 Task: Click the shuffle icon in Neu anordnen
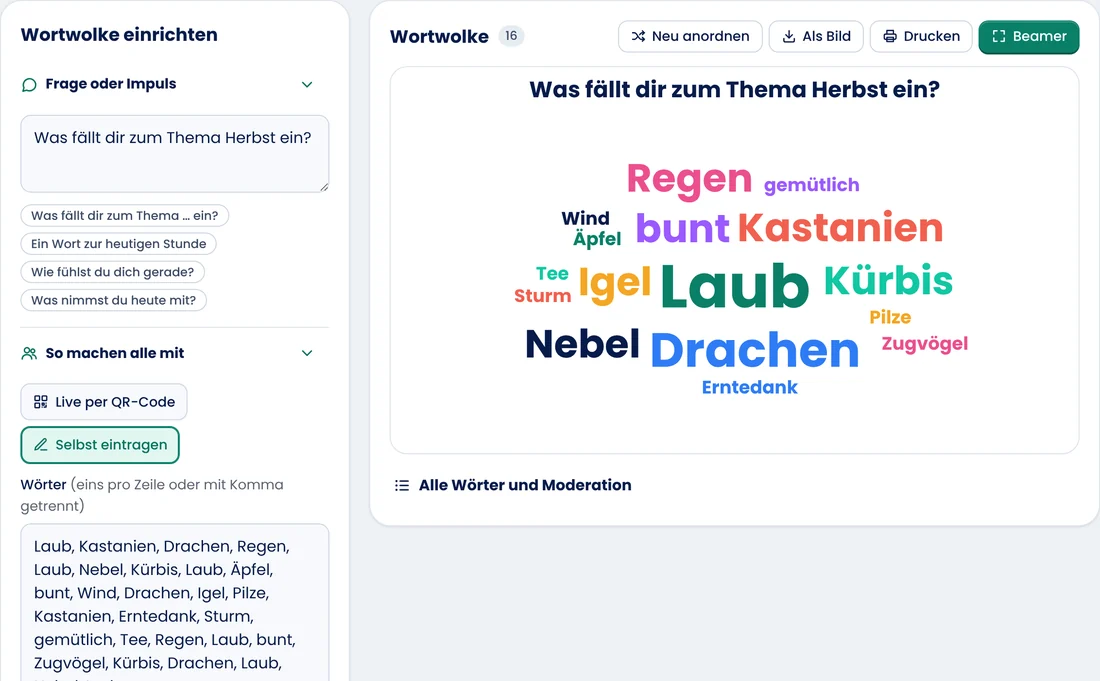(638, 36)
